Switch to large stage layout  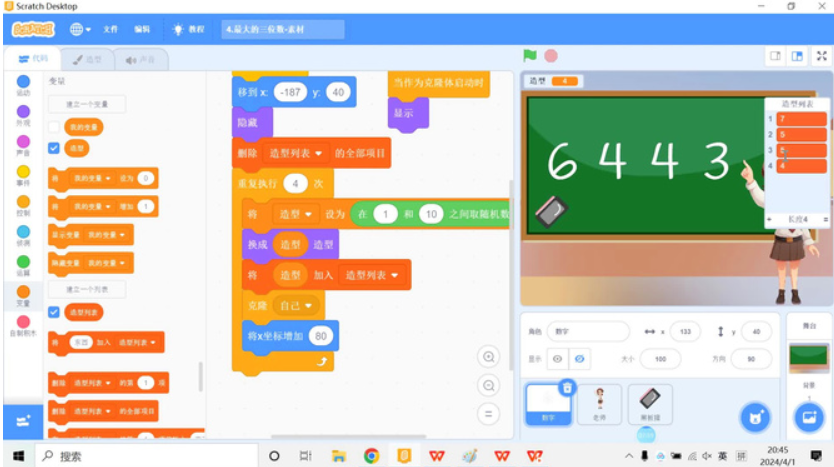(x=797, y=56)
